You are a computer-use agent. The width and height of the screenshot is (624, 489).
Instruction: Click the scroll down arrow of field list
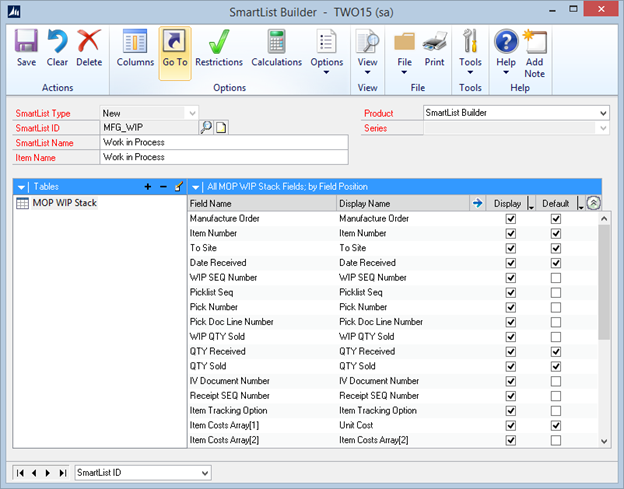[604, 441]
